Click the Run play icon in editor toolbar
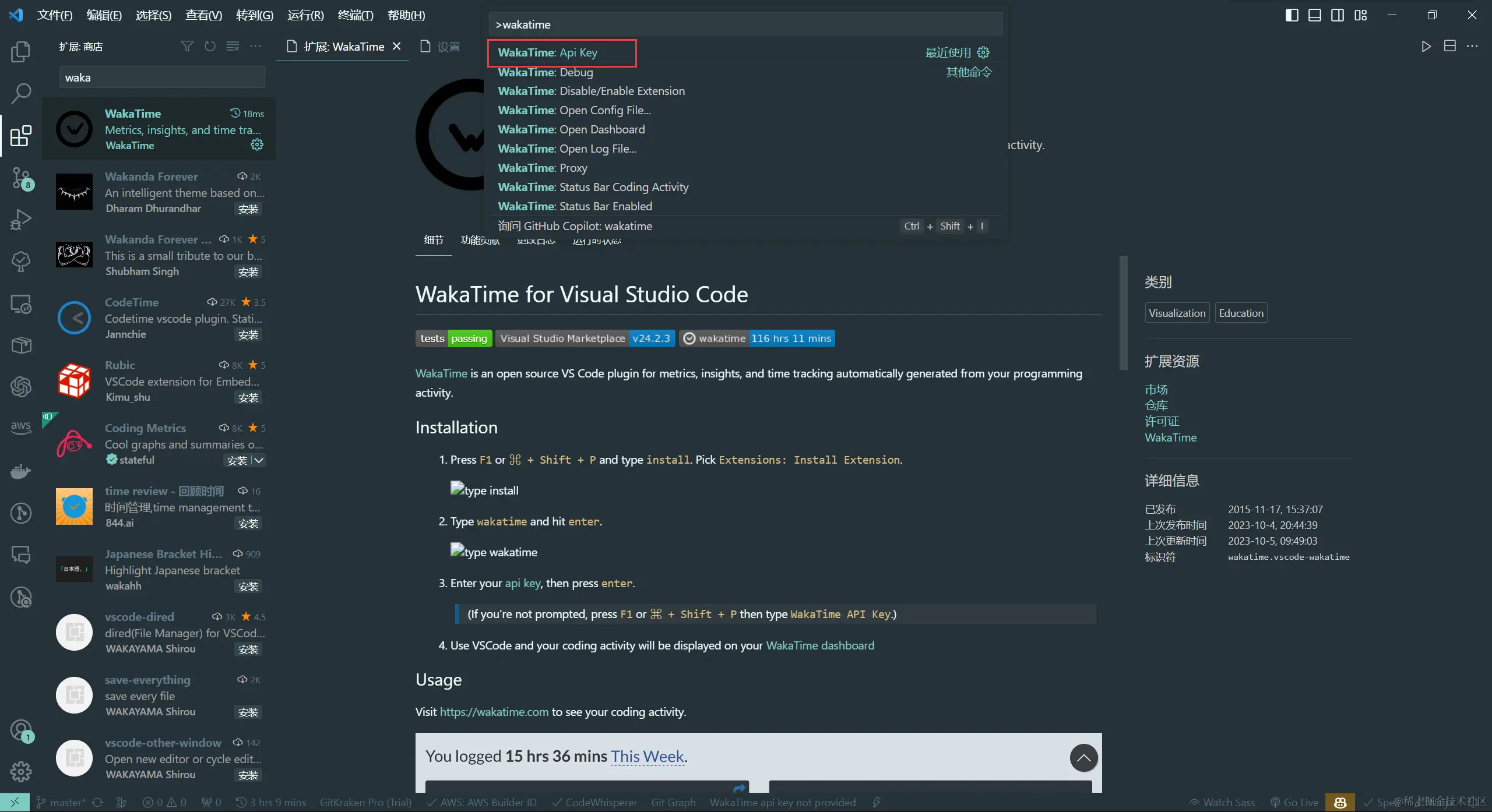Screen dimensions: 1492x812 pyautogui.click(x=1426, y=46)
